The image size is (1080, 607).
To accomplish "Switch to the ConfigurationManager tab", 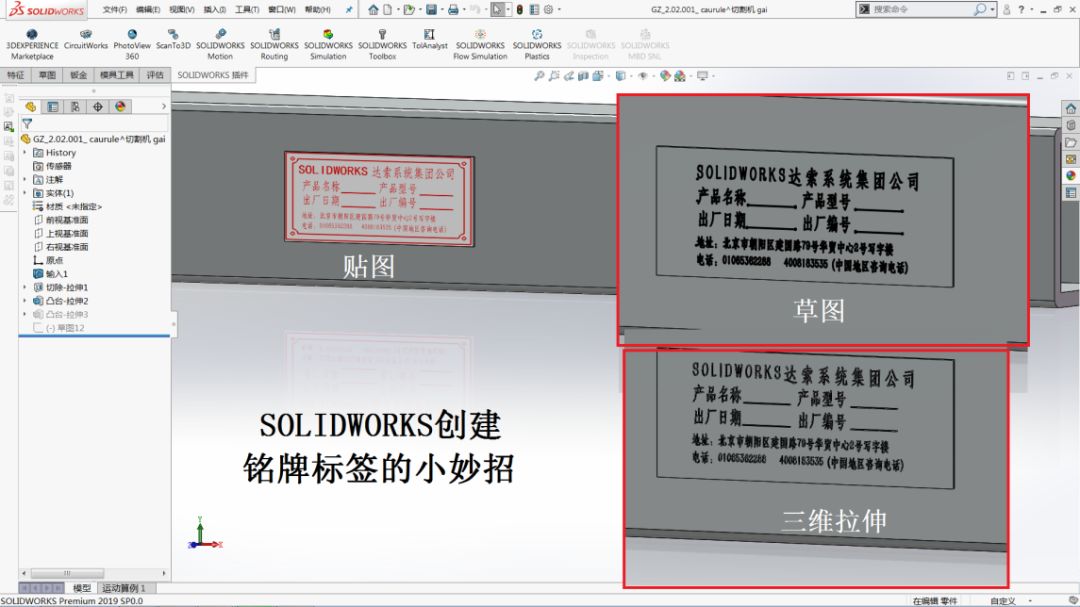I will 75,107.
